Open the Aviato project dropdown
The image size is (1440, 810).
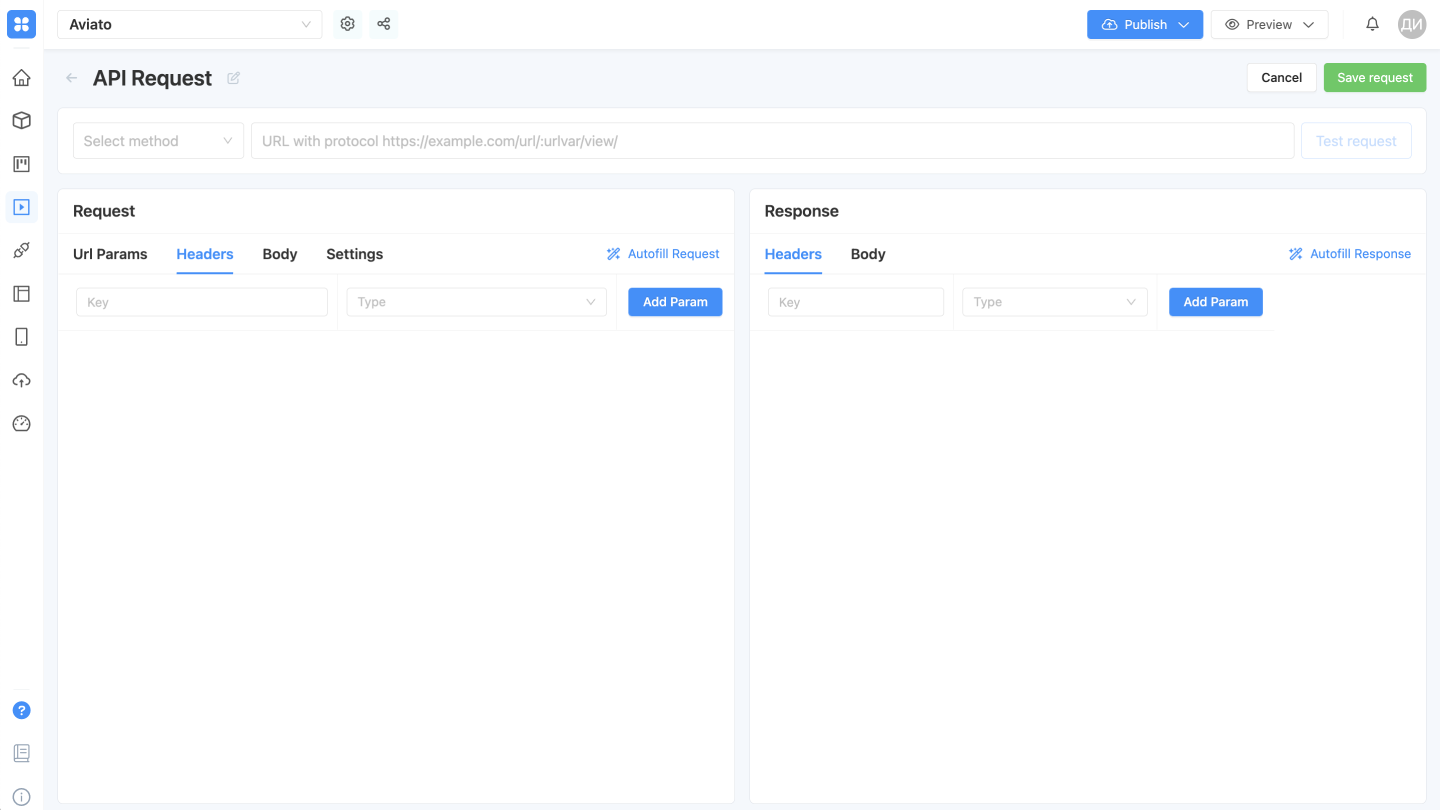click(x=190, y=23)
